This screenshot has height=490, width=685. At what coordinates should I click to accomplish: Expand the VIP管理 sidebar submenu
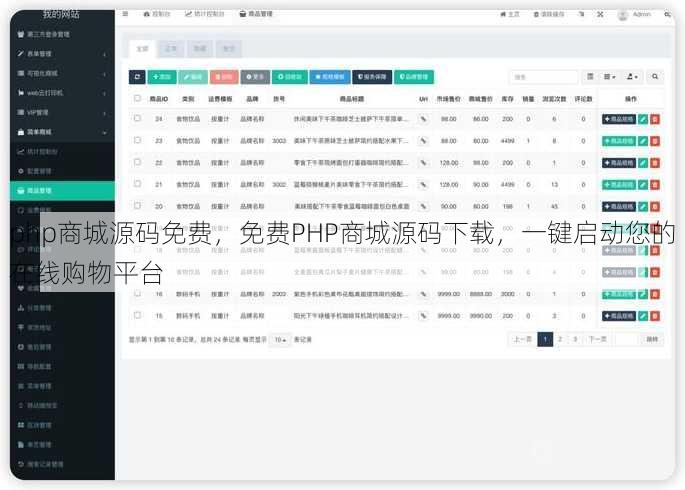[62, 113]
